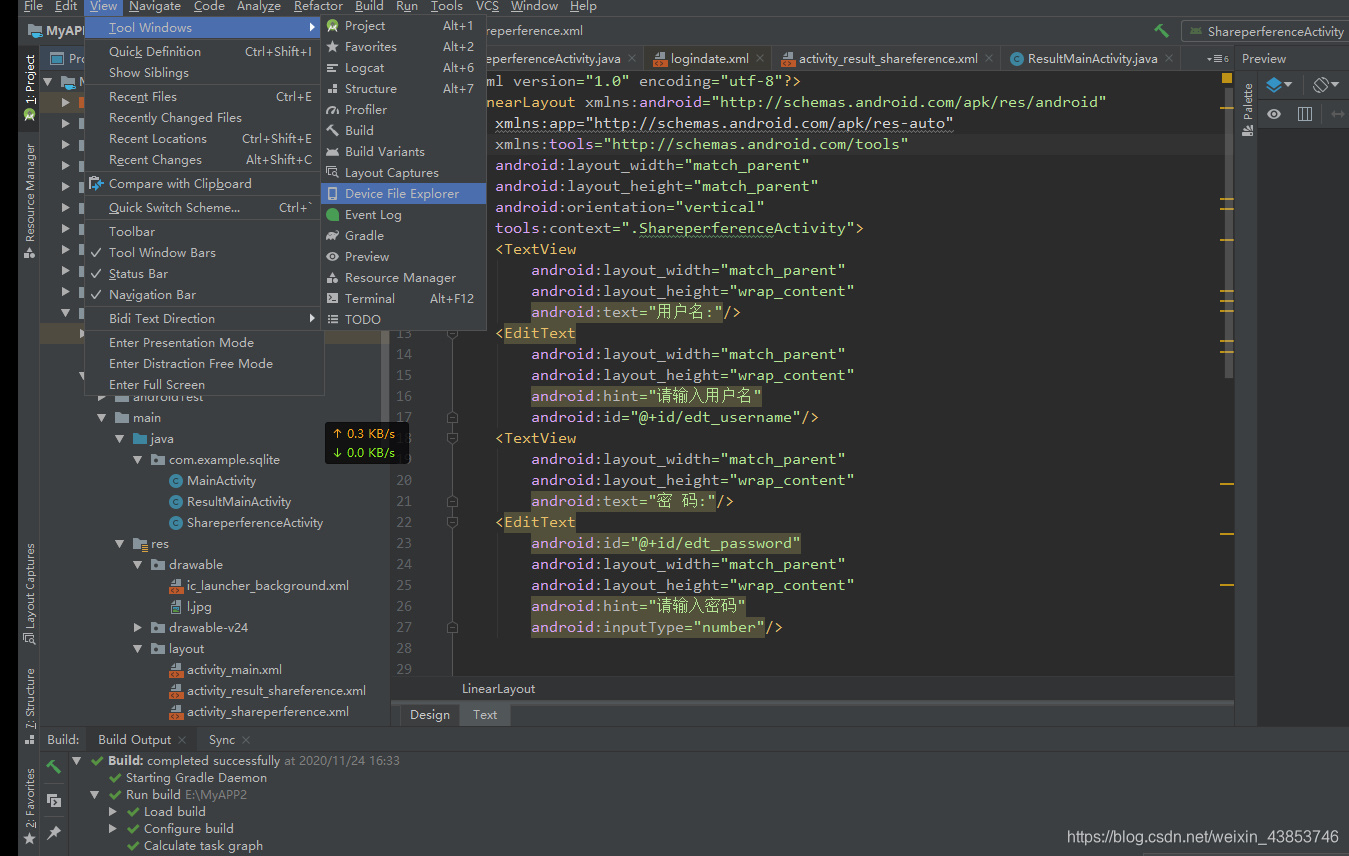The image size is (1349, 856).
Task: Toggle the Toolbar view option
Action: (203, 232)
